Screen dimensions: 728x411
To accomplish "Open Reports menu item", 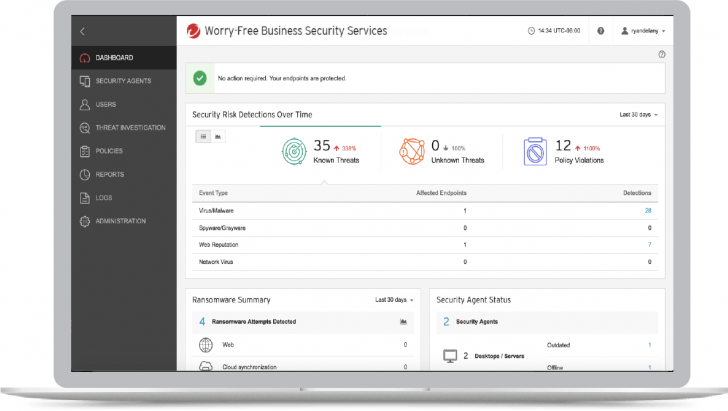I will pyautogui.click(x=124, y=175).
